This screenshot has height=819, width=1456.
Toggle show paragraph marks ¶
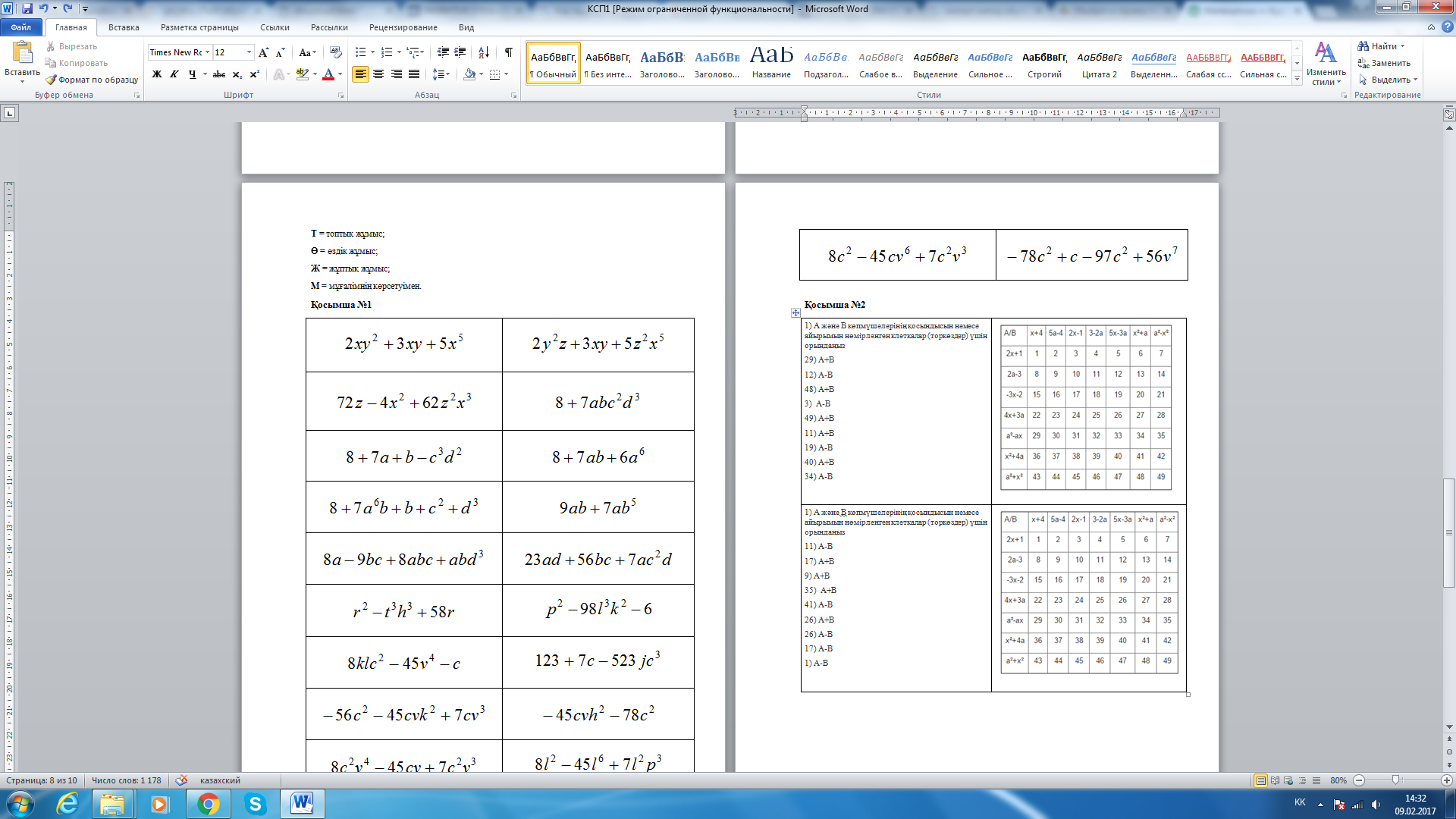(508, 52)
